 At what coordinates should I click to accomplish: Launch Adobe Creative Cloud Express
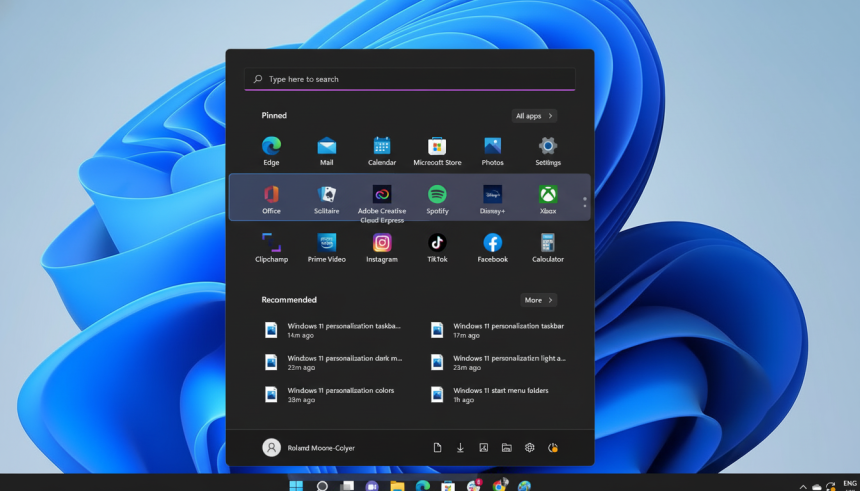382,204
